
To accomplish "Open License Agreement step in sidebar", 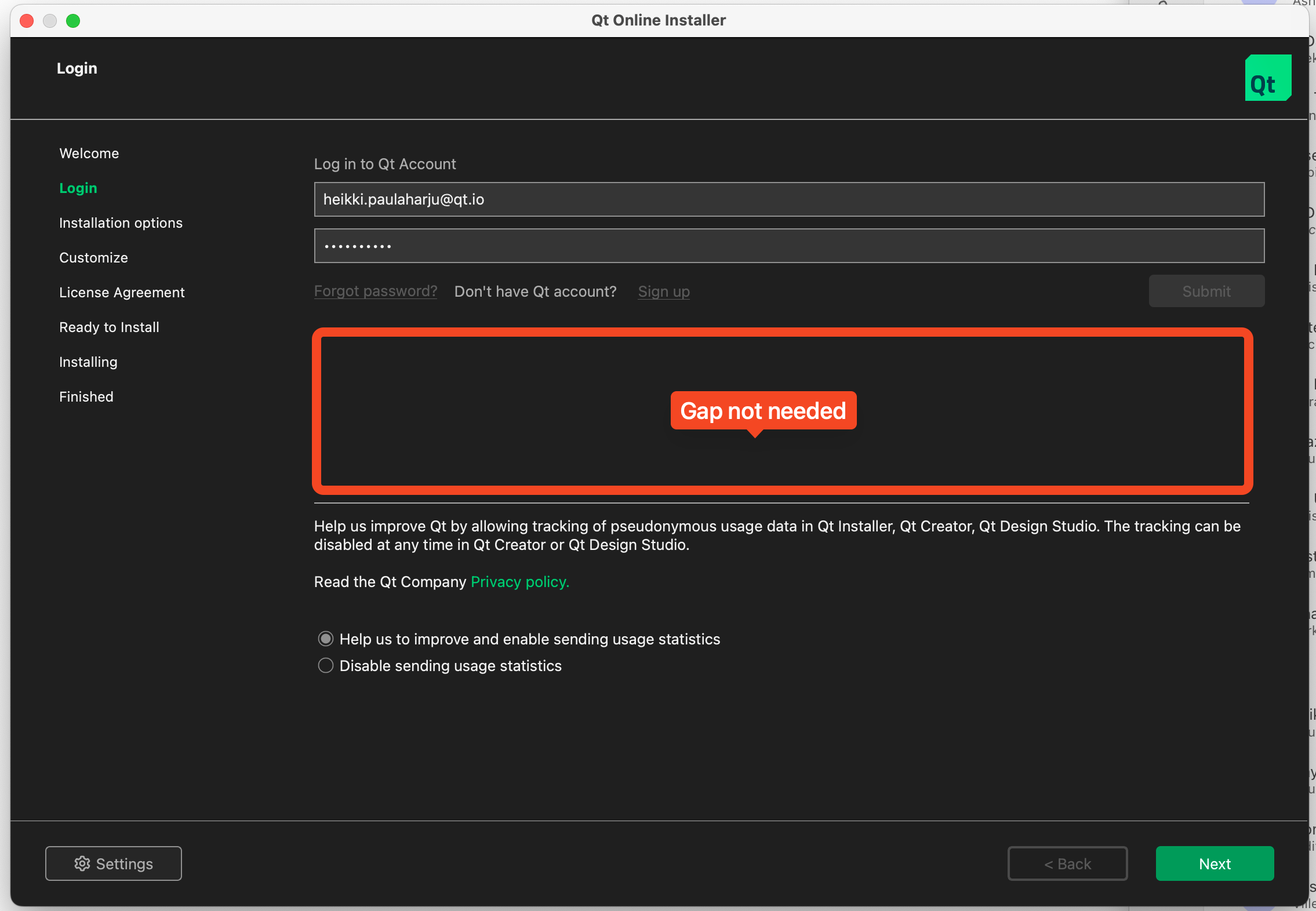I will tap(122, 293).
